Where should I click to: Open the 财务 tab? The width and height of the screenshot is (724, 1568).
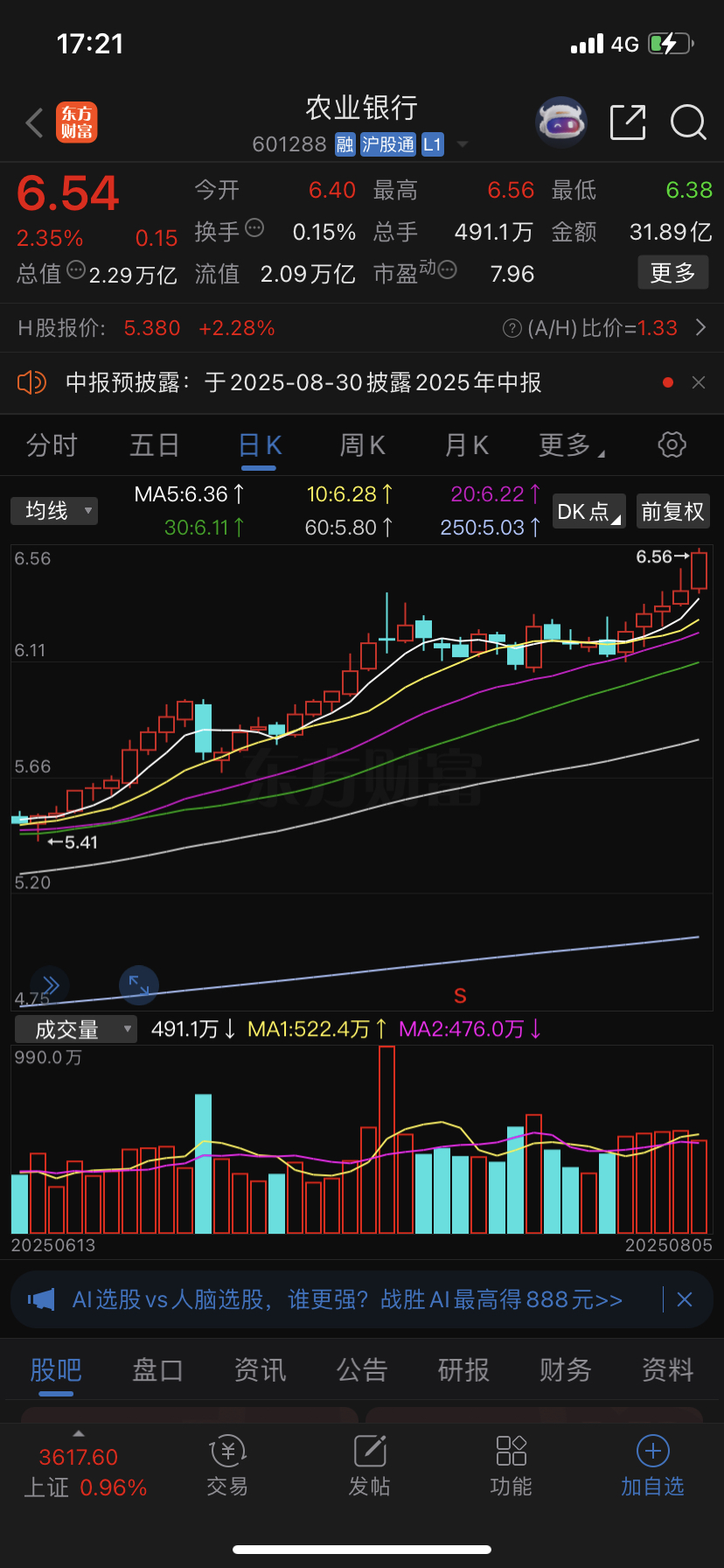coord(566,1370)
